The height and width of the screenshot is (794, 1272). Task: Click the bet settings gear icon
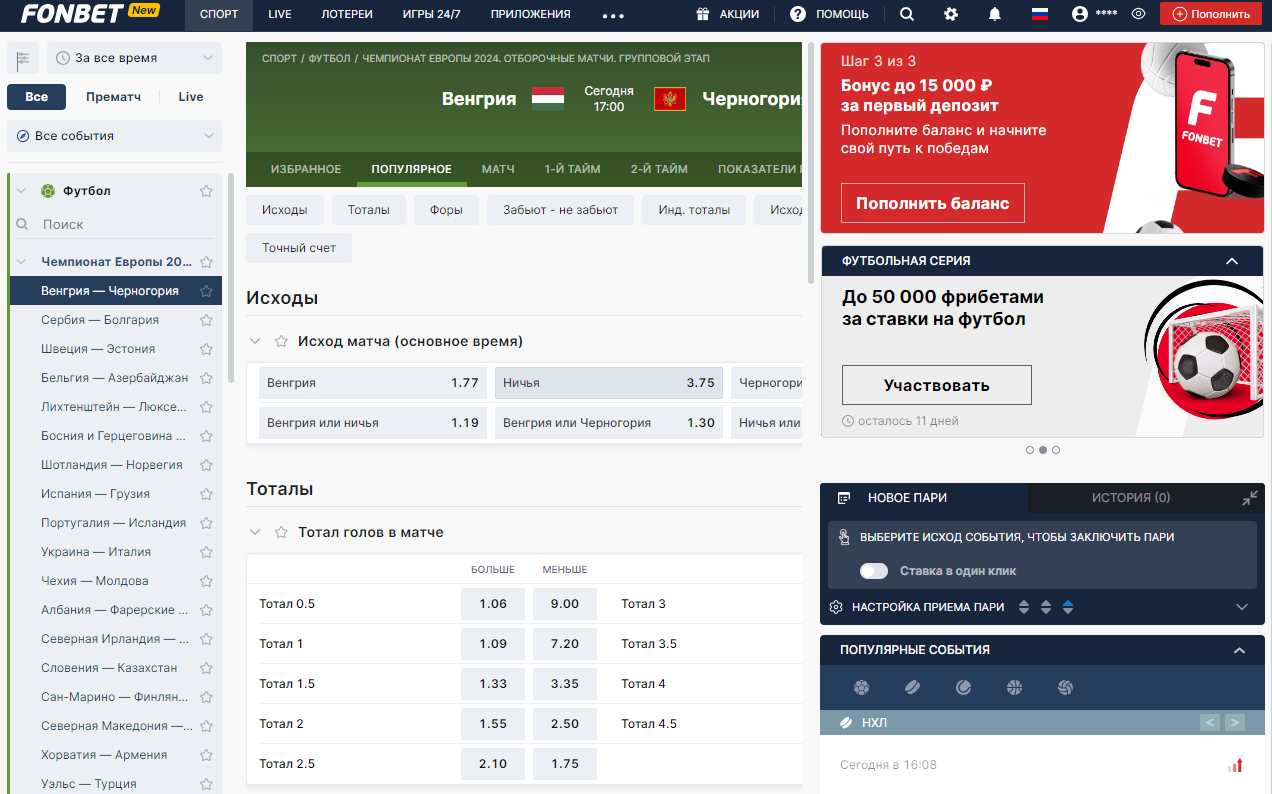[837, 607]
